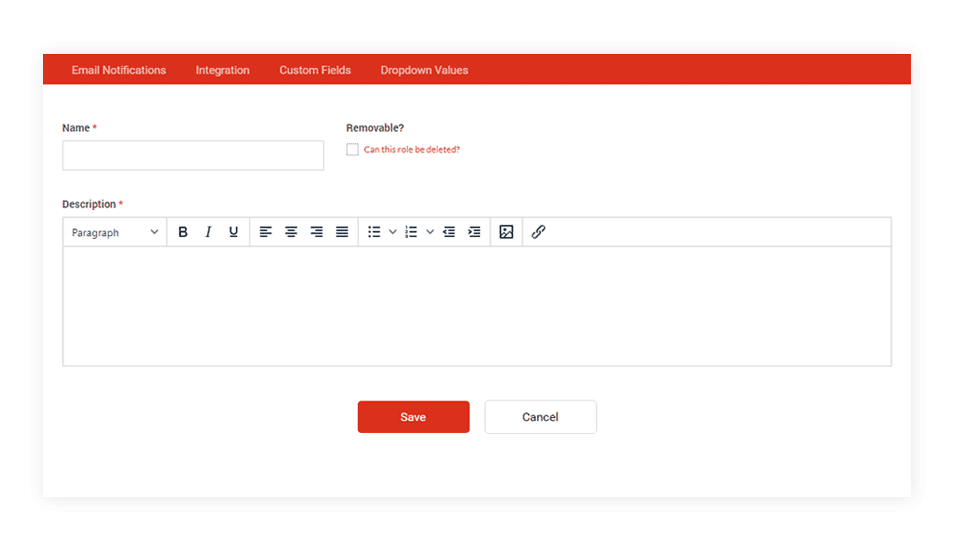Align text left in Description editor
Image resolution: width=957 pixels, height=551 pixels.
[265, 232]
